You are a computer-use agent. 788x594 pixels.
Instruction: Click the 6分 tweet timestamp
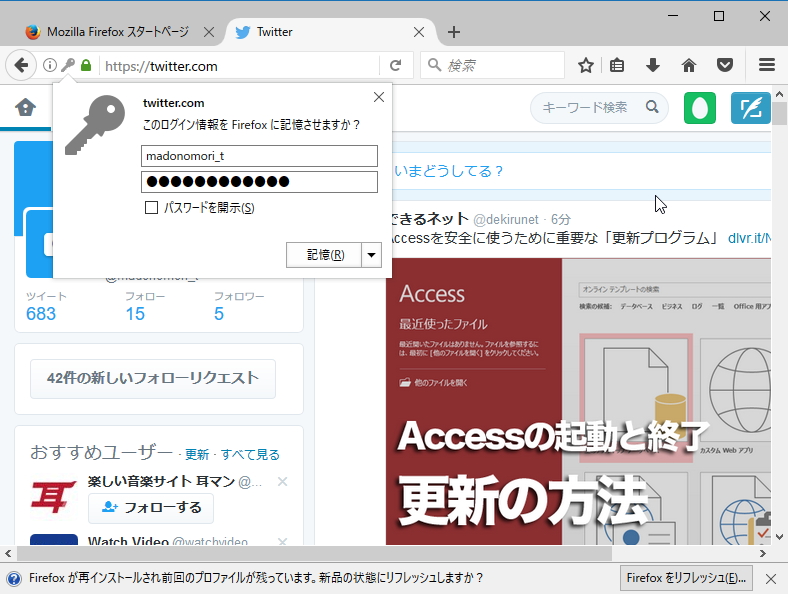(561, 220)
